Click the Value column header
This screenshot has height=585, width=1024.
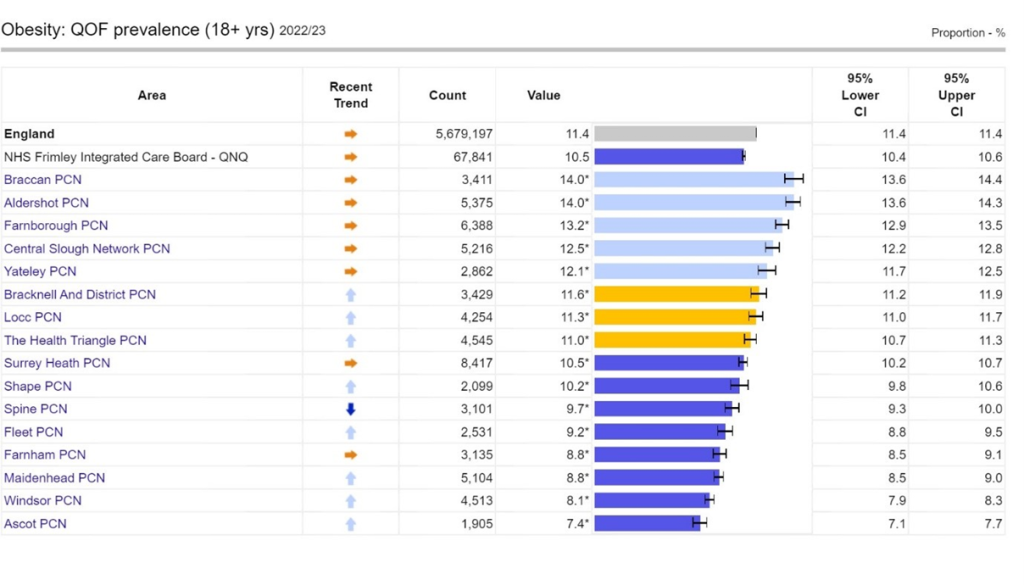click(x=544, y=95)
